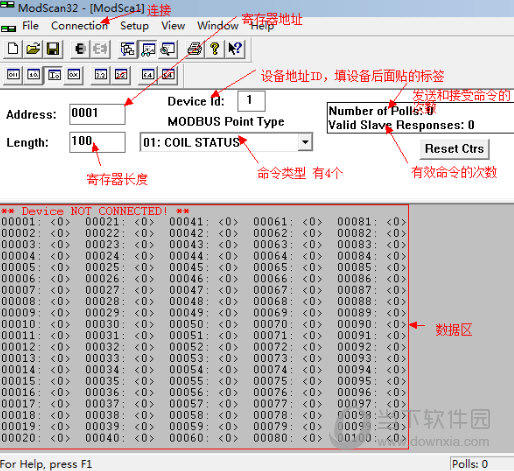
Task: Click the grayed-out Disconnect plug icon
Action: 100,49
